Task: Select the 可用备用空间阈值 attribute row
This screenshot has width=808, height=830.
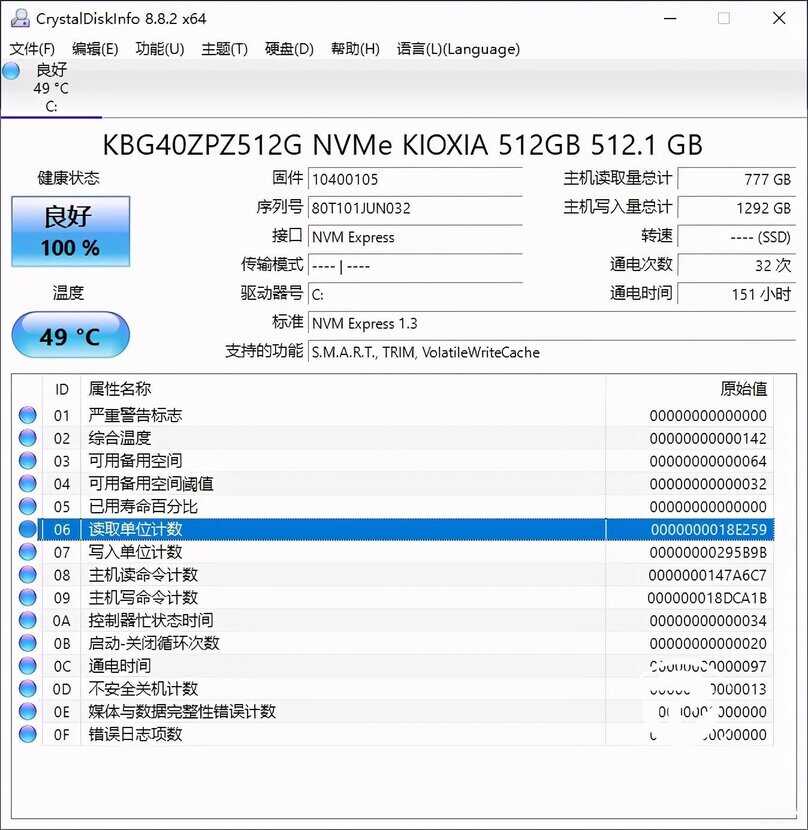Action: click(x=393, y=483)
